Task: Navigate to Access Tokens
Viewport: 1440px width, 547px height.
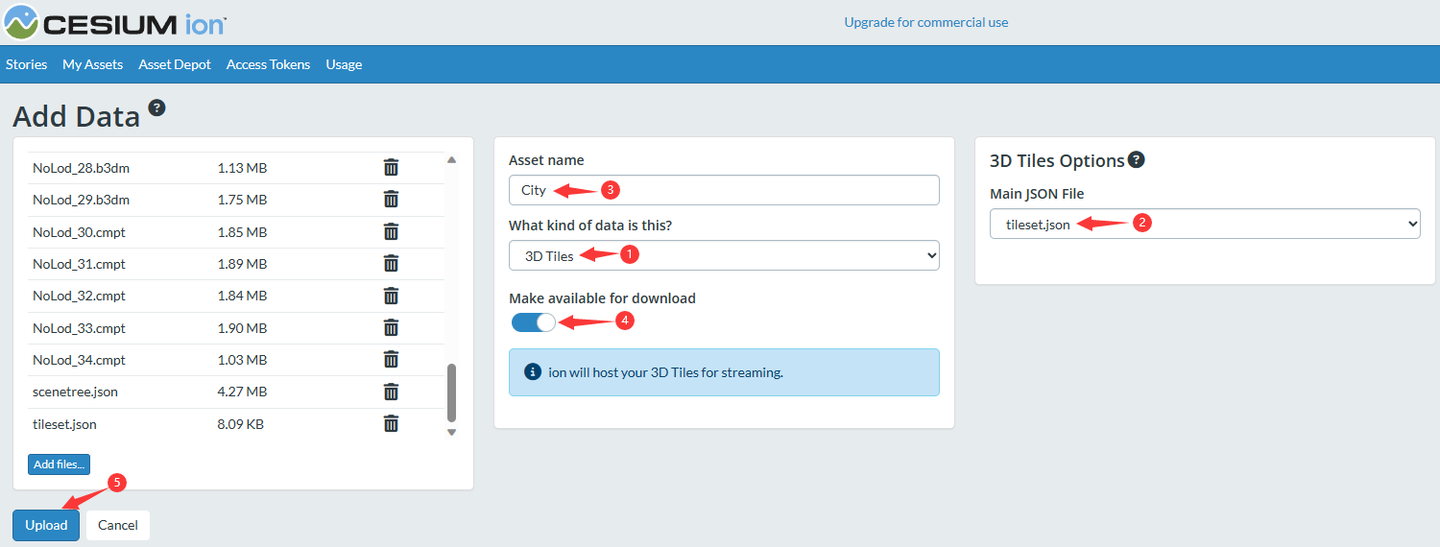Action: (268, 64)
